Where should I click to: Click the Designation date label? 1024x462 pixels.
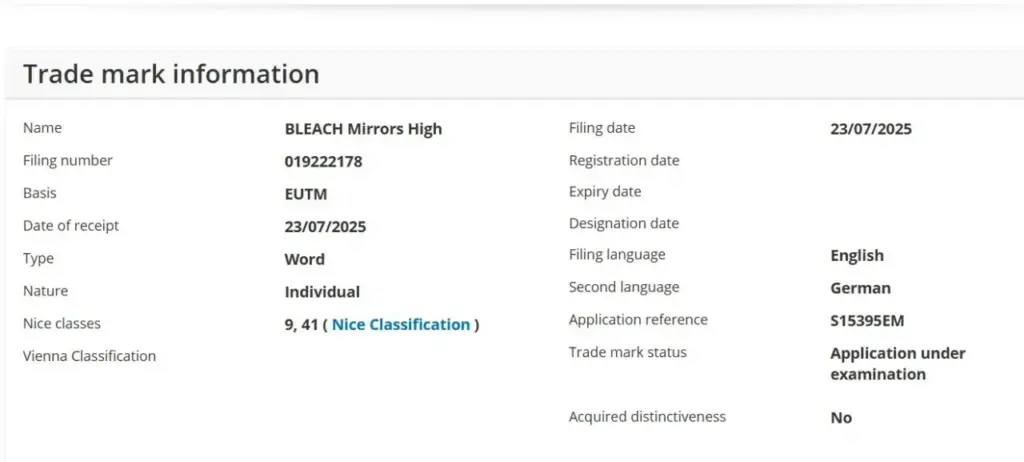pyautogui.click(x=623, y=224)
